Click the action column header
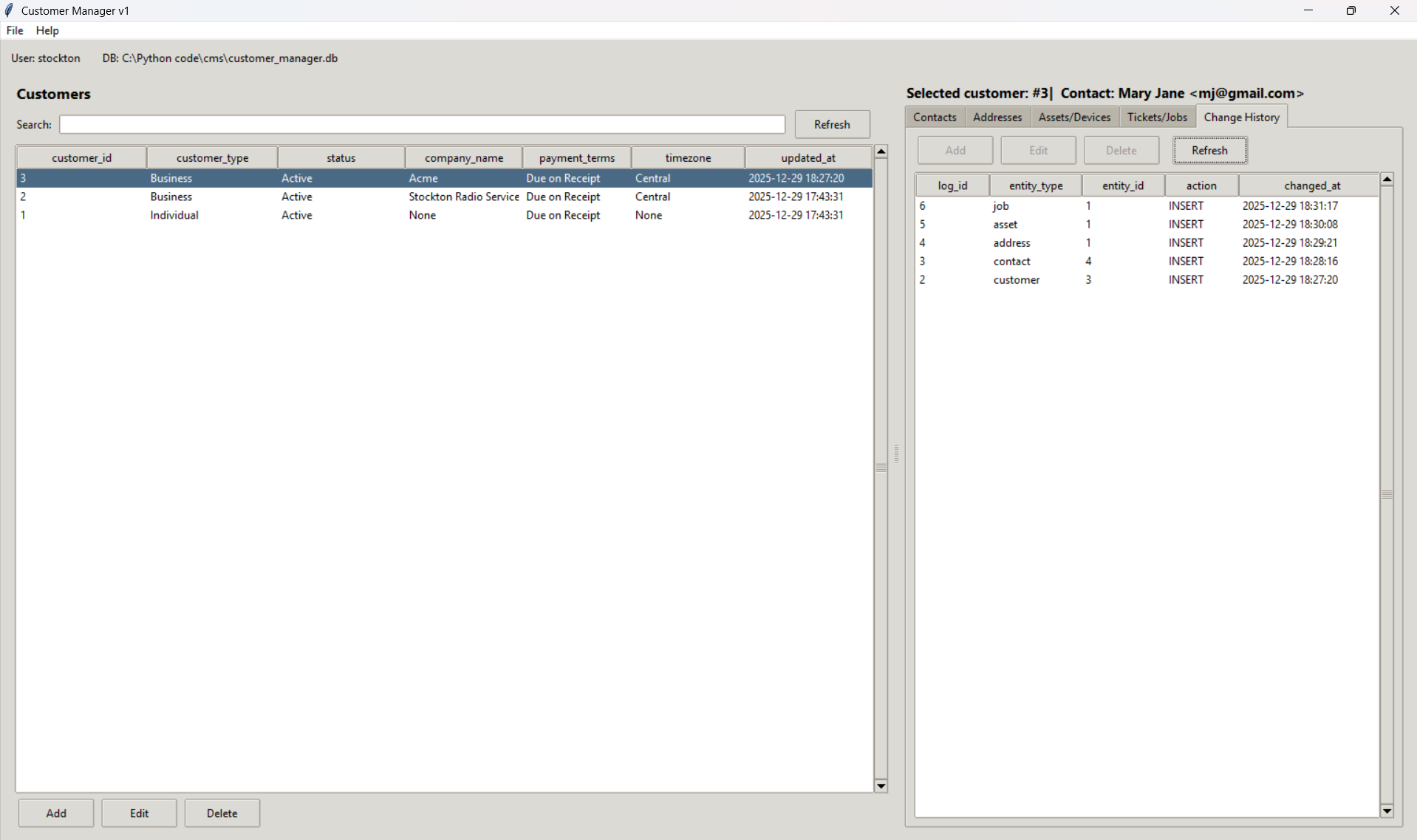This screenshot has height=840, width=1417. pyautogui.click(x=1201, y=185)
